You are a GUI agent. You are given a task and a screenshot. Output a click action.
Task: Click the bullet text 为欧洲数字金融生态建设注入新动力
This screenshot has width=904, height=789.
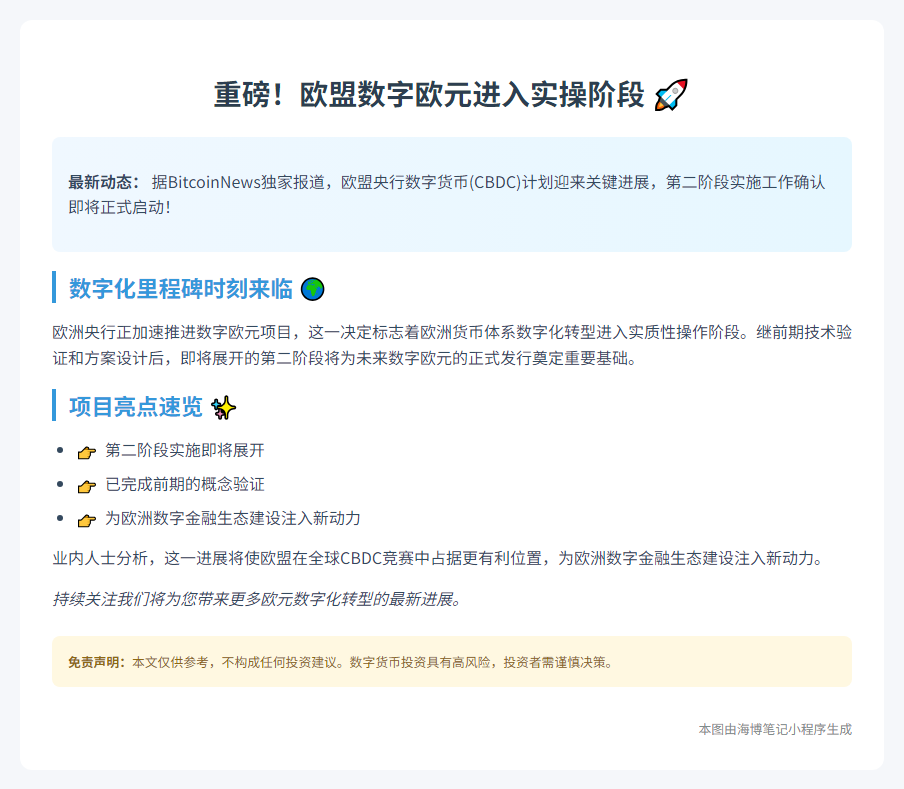tap(232, 519)
